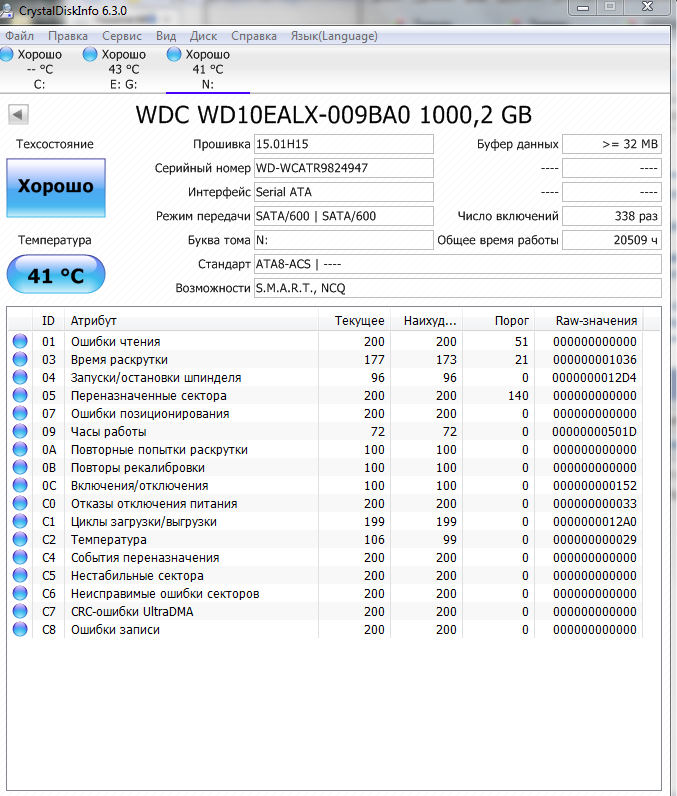The width and height of the screenshot is (677, 796).
Task: Click the buffer size field >= 32 MB
Action: pyautogui.click(x=612, y=144)
